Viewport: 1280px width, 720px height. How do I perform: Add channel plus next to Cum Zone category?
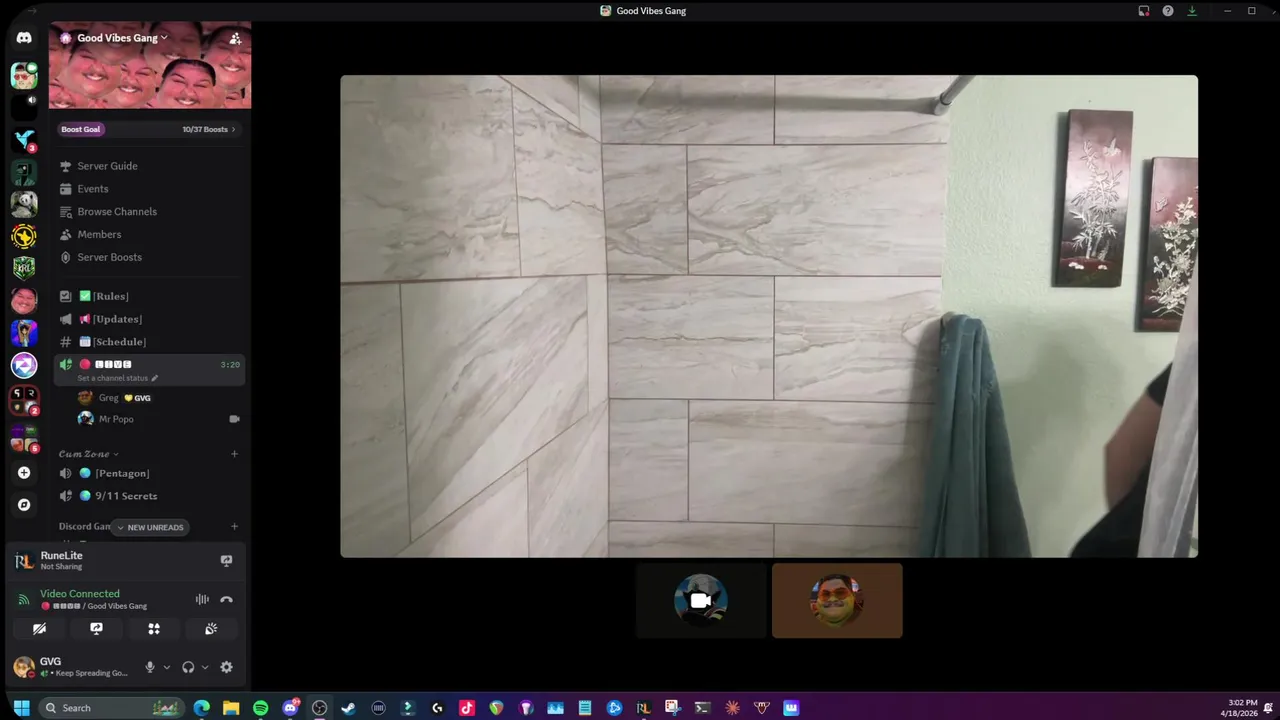(x=235, y=454)
